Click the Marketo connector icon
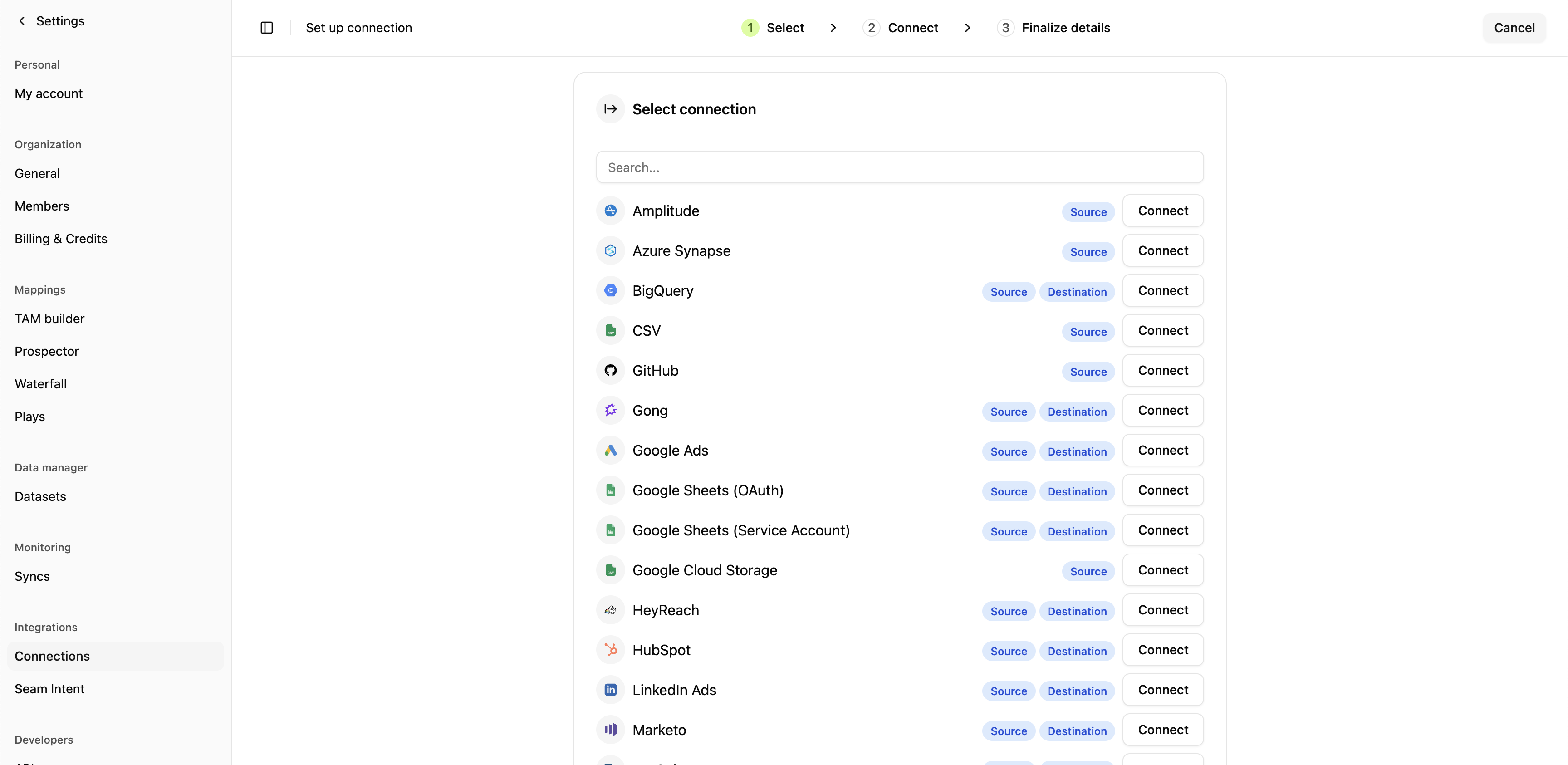 click(x=610, y=729)
